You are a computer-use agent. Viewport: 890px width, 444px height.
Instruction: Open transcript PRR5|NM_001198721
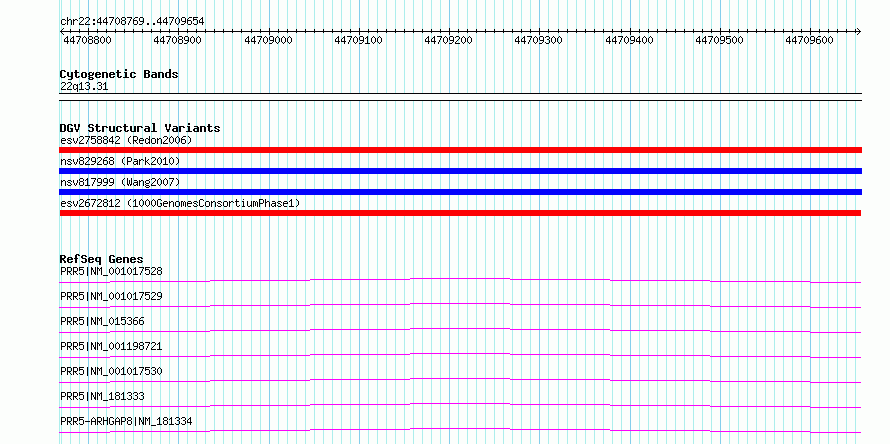pos(111,346)
